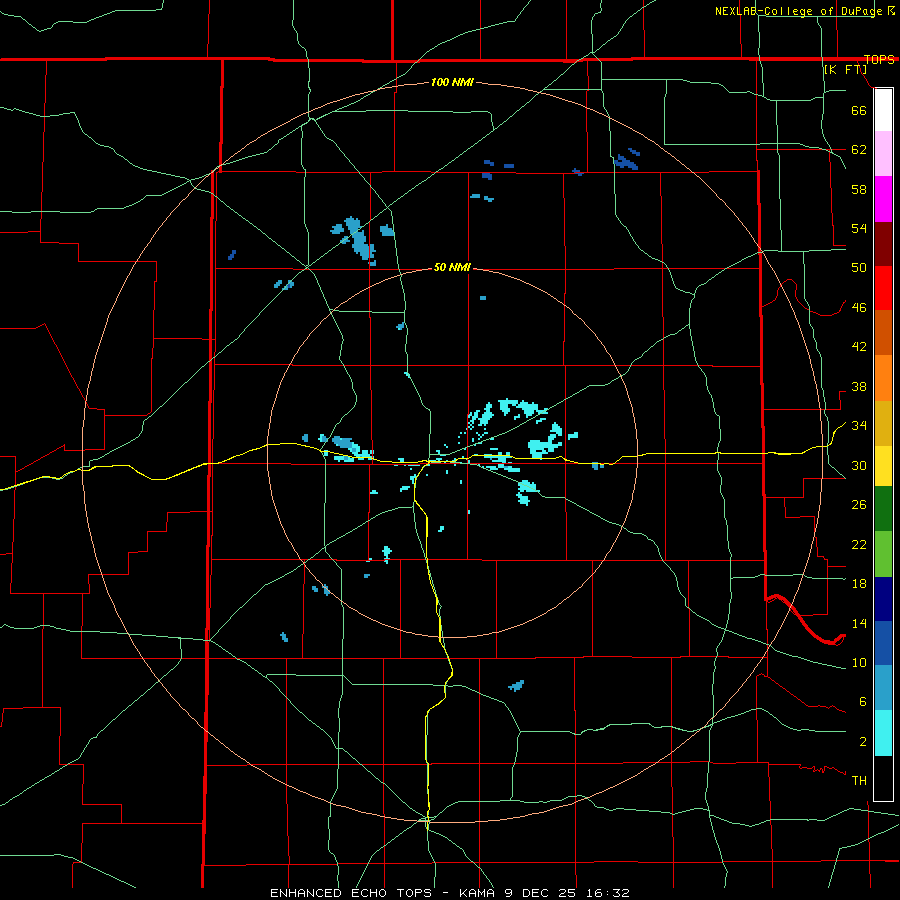Click legend value 18

[x=859, y=584]
